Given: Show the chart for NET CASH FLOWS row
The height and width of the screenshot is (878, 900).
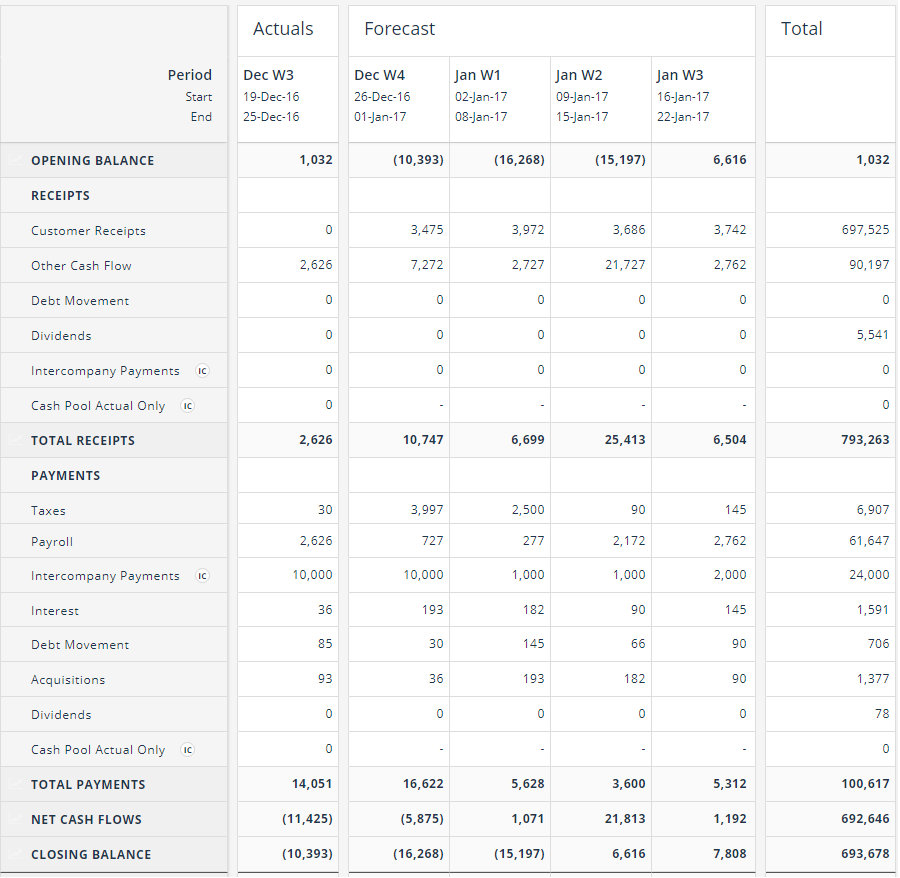Looking at the screenshot, I should coord(13,819).
